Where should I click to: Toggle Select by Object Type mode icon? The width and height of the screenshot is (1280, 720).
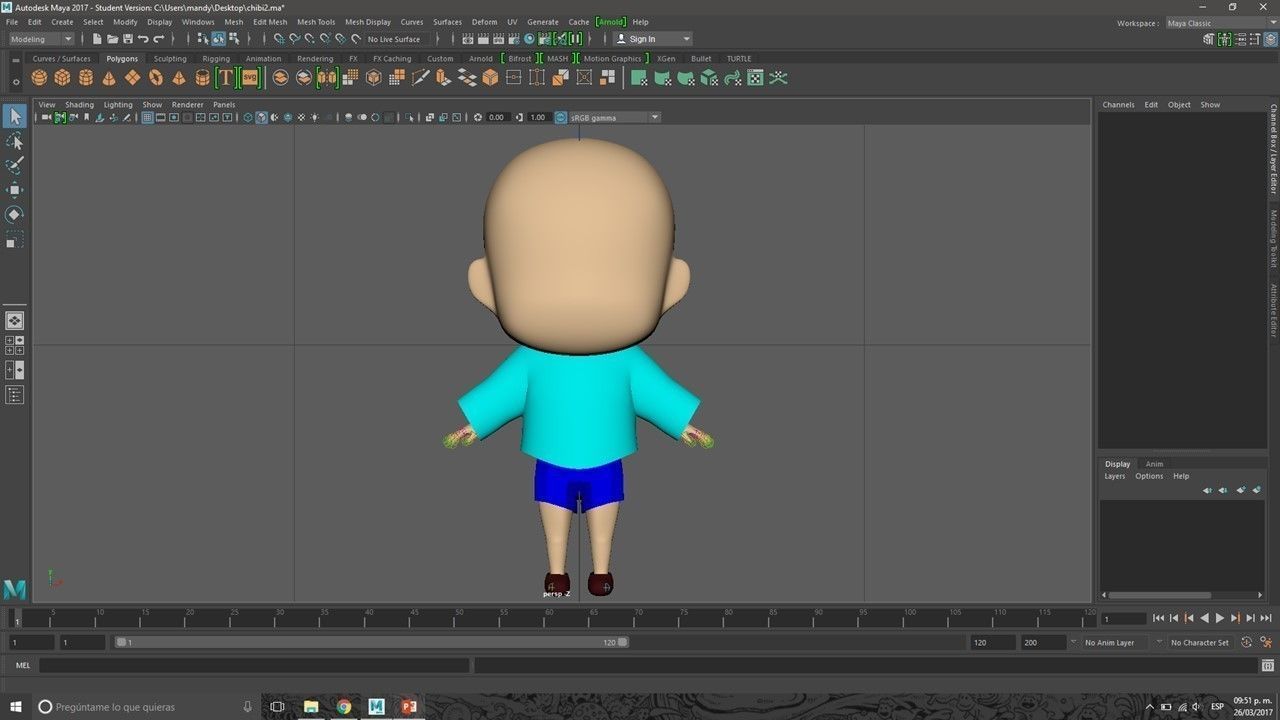[x=218, y=39]
